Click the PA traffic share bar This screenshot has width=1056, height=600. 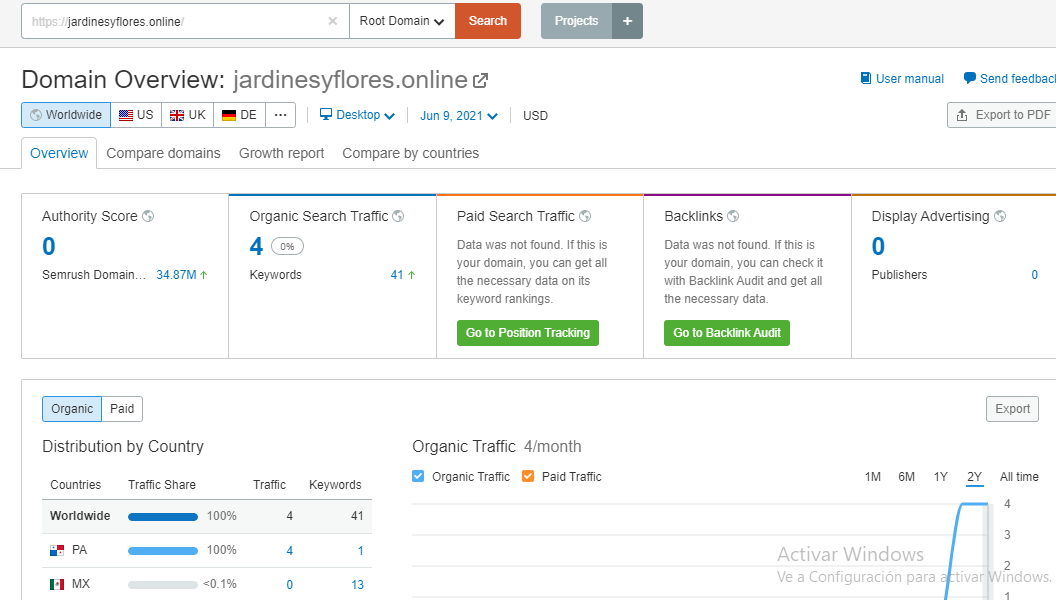[x=163, y=551]
